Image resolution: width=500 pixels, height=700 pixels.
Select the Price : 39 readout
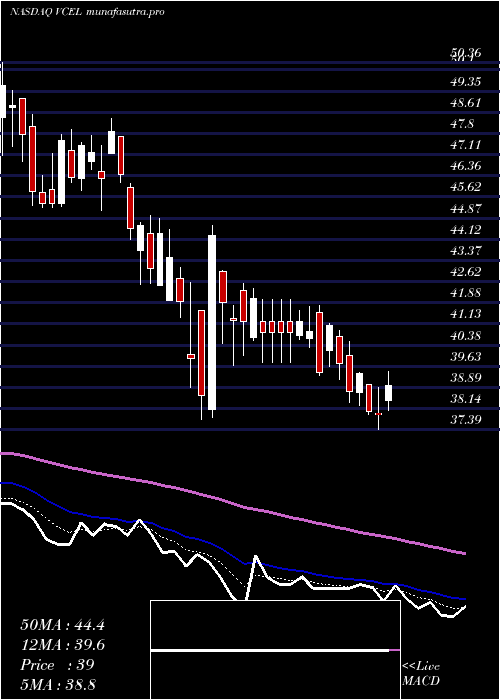coord(57,665)
